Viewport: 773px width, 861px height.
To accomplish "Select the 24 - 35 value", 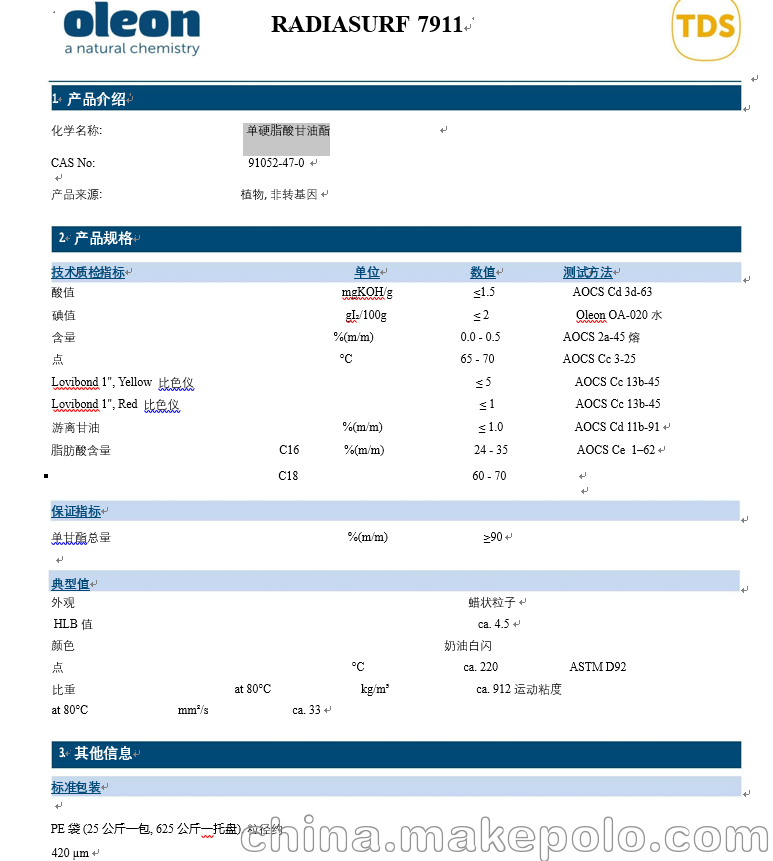I will click(x=491, y=450).
